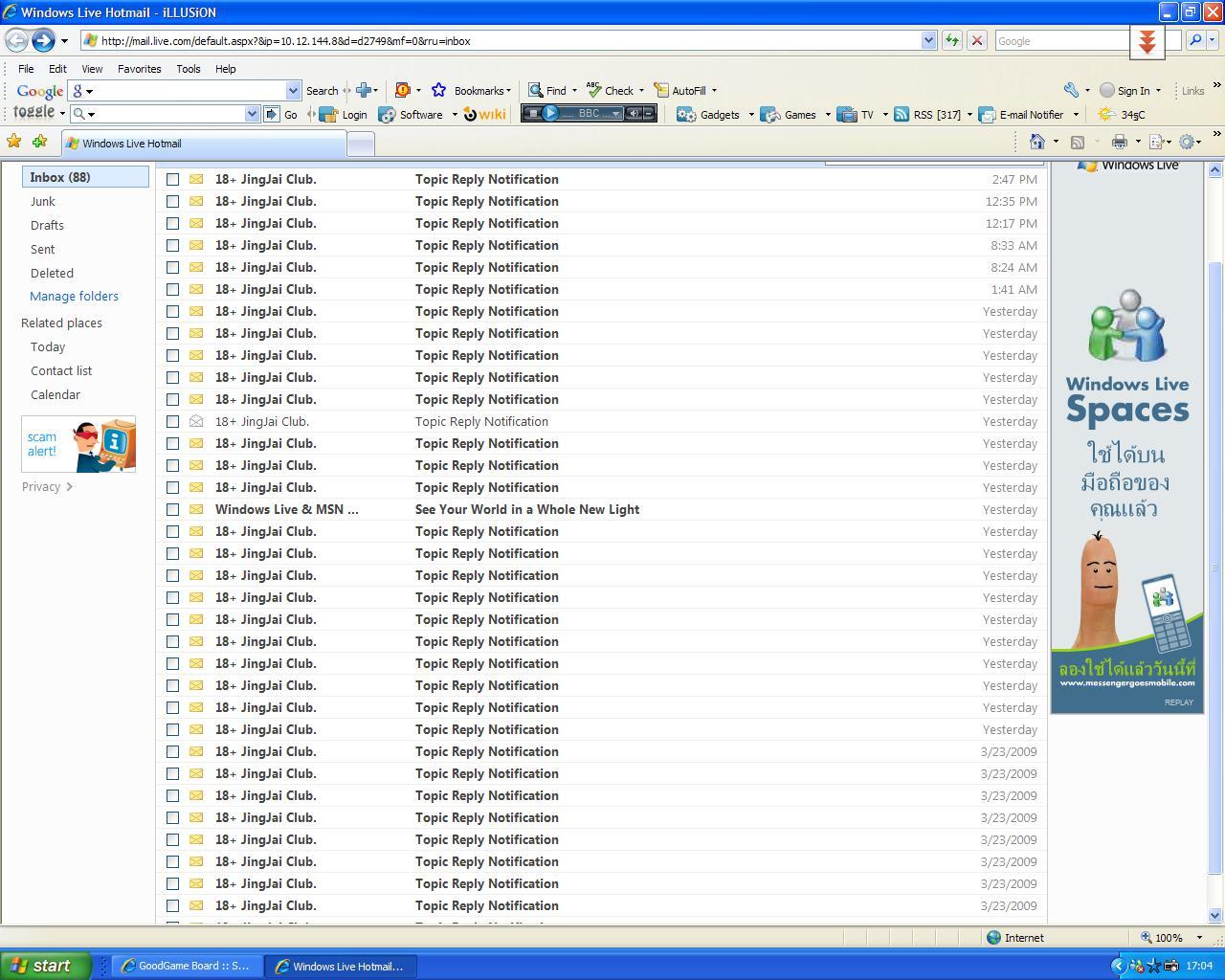Image resolution: width=1225 pixels, height=980 pixels.
Task: Open the Google toolbar wrench settings
Action: (x=1071, y=90)
